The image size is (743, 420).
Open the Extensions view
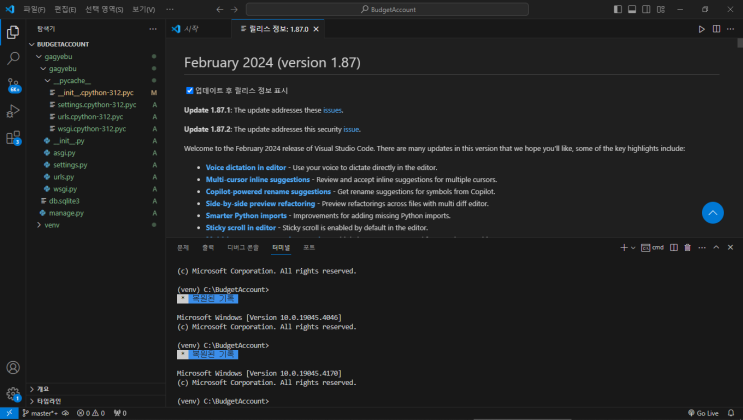coord(13,138)
